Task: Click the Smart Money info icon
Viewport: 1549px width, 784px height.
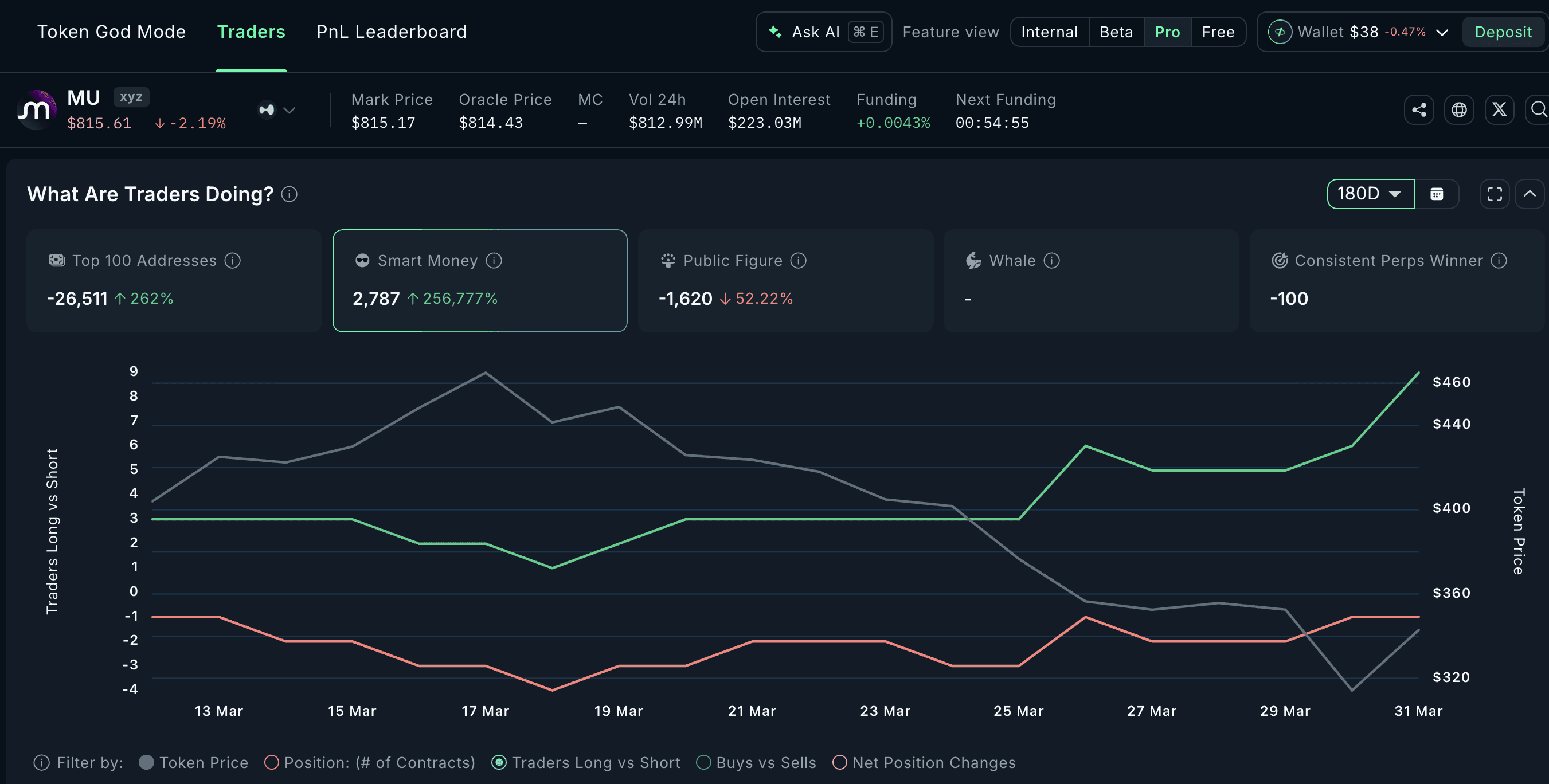Action: coord(494,260)
